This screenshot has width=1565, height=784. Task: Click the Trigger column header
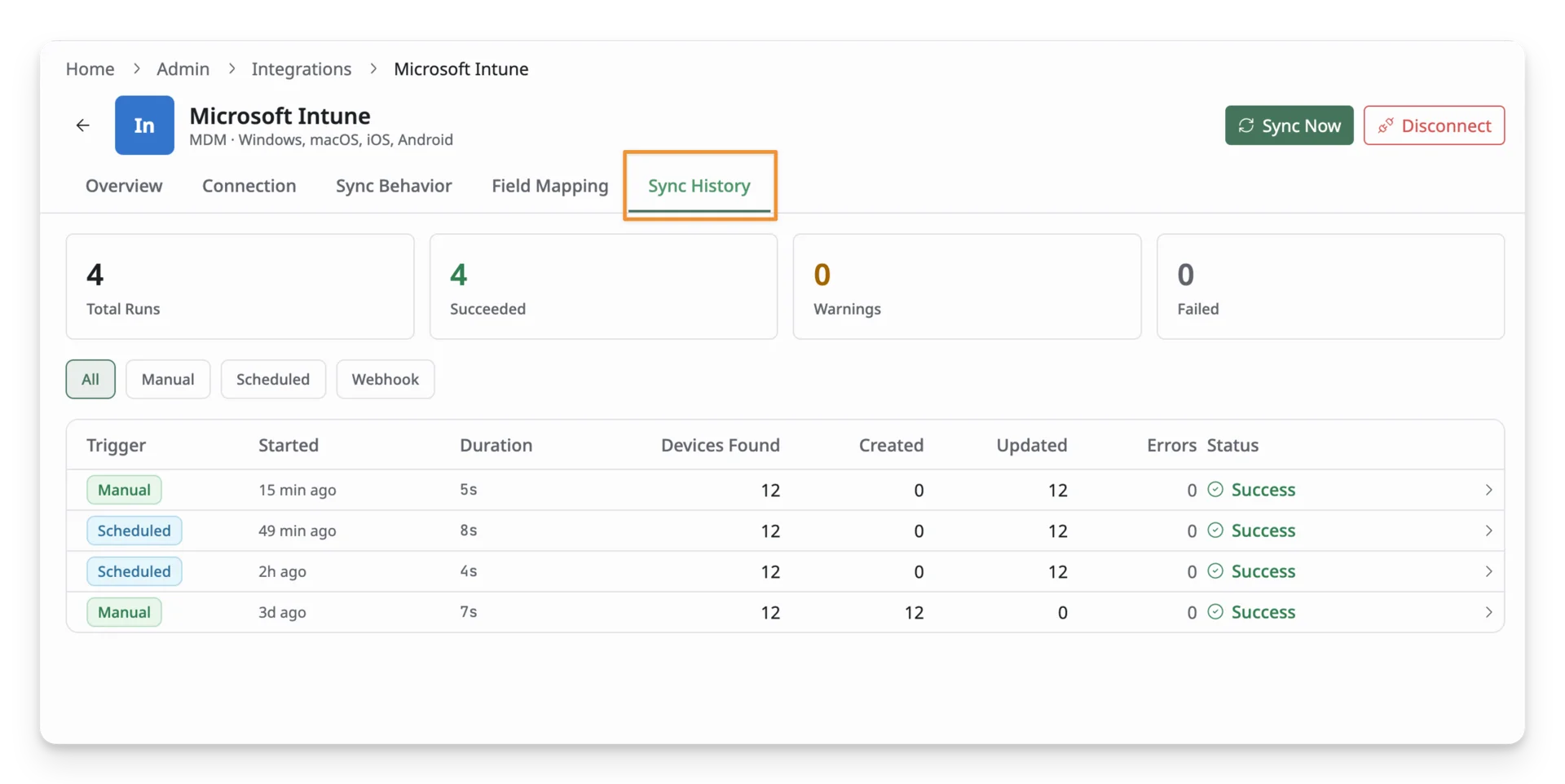116,445
